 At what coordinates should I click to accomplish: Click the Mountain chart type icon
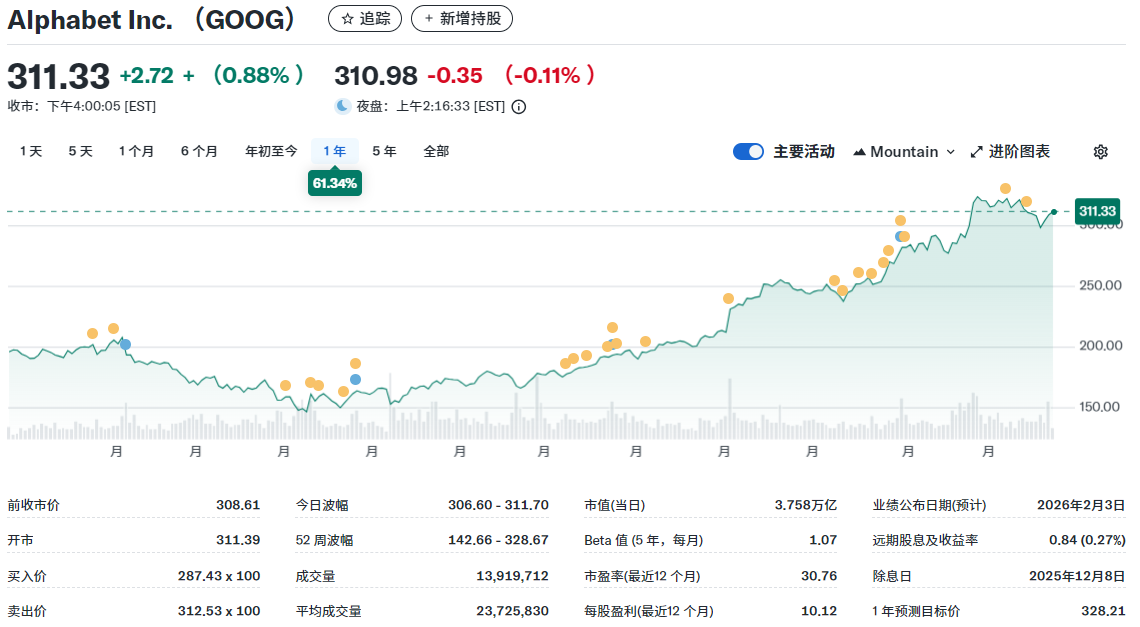coord(858,151)
